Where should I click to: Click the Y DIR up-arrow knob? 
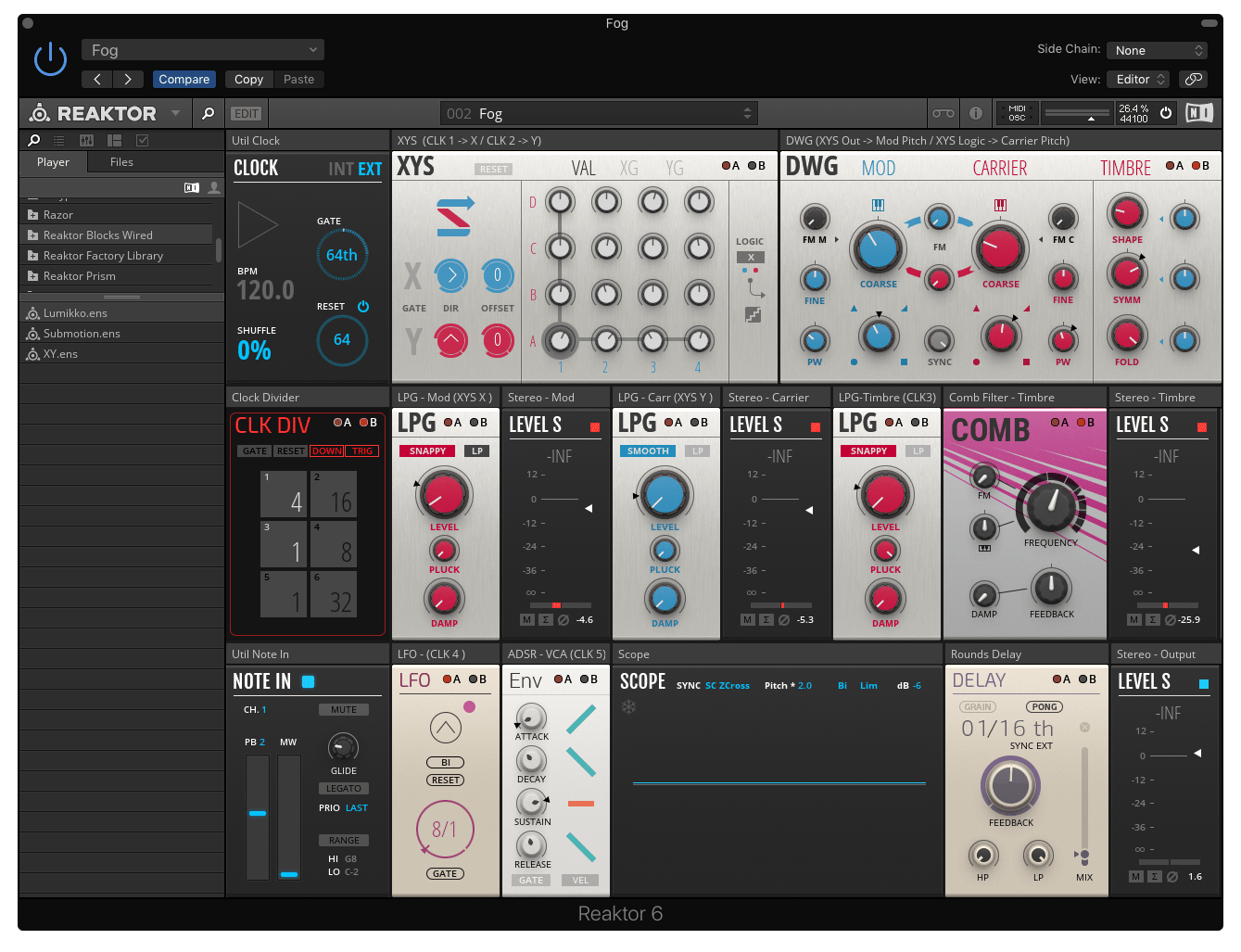451,339
